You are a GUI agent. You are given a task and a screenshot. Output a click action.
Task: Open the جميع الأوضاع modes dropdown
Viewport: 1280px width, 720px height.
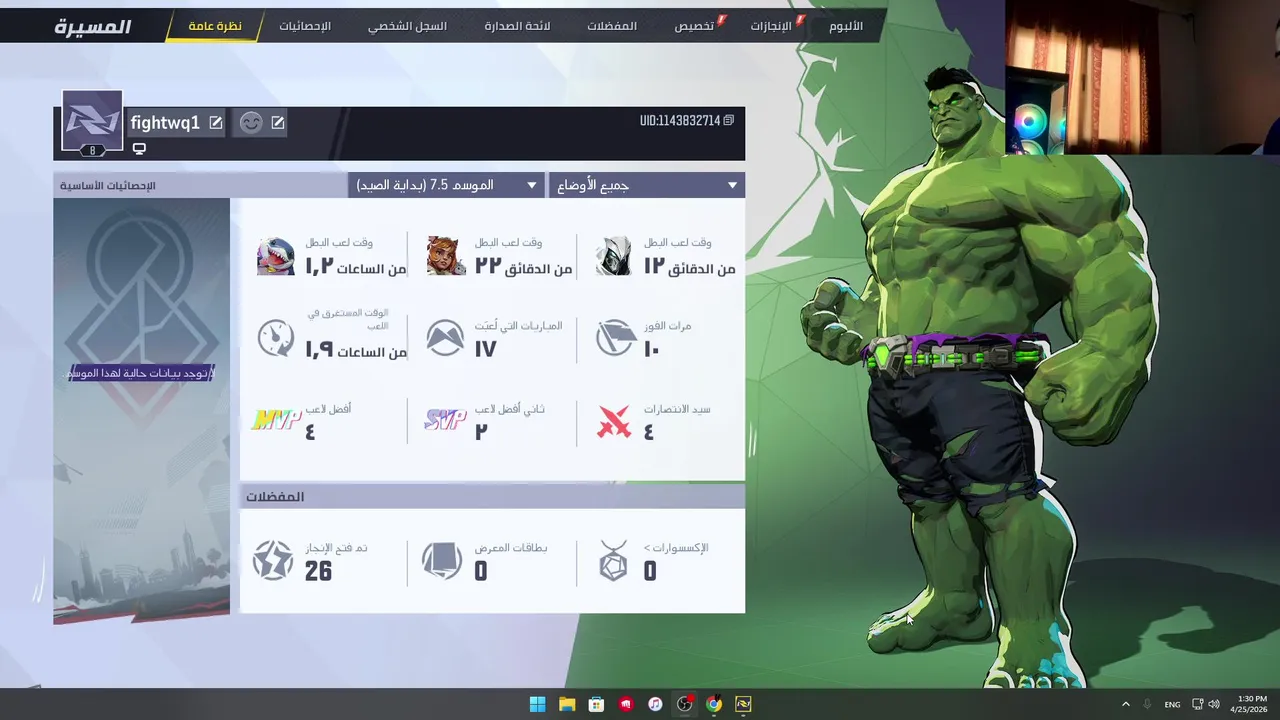(x=647, y=185)
